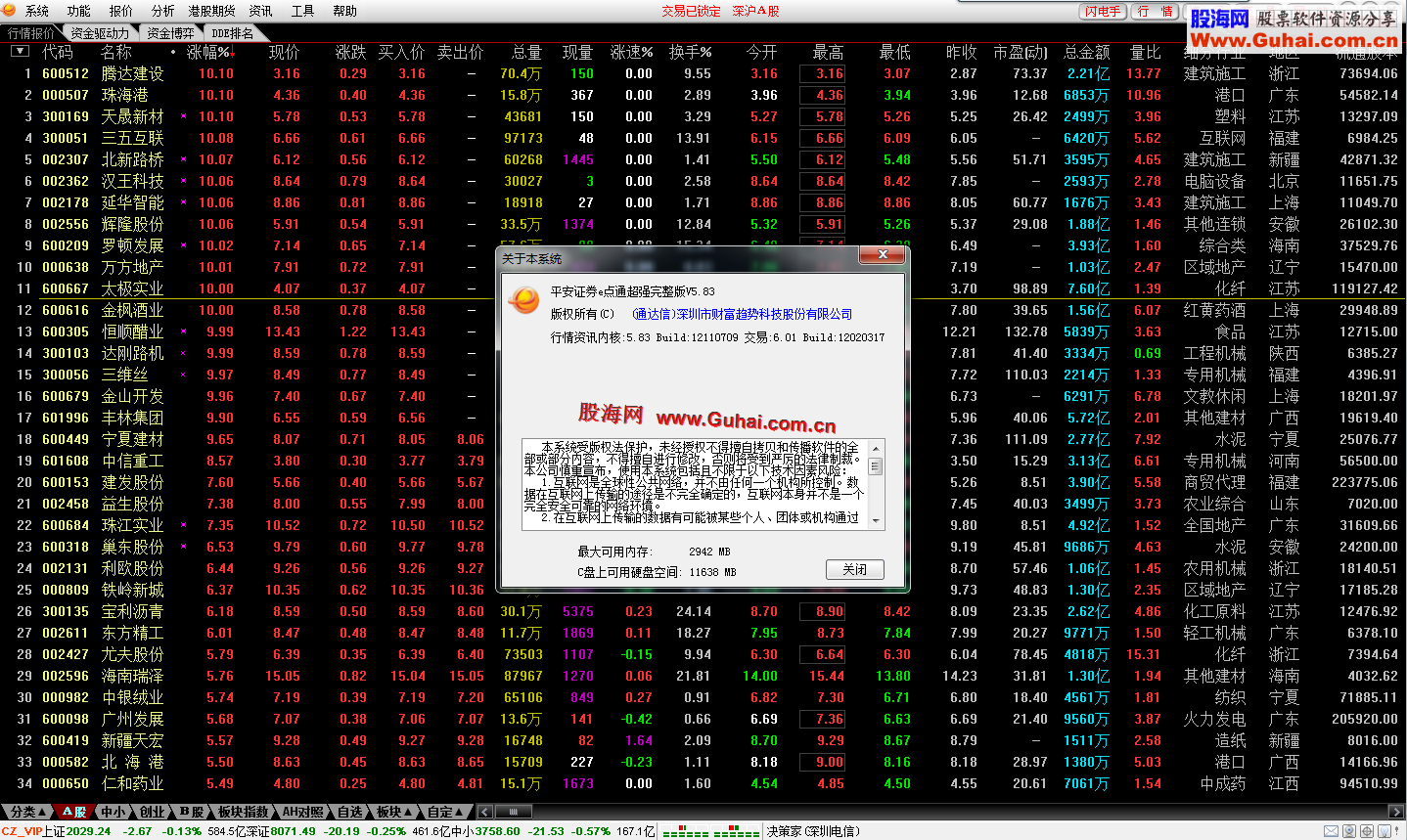Select the 三五互联 stock row
1407x840 pixels.
[703, 138]
